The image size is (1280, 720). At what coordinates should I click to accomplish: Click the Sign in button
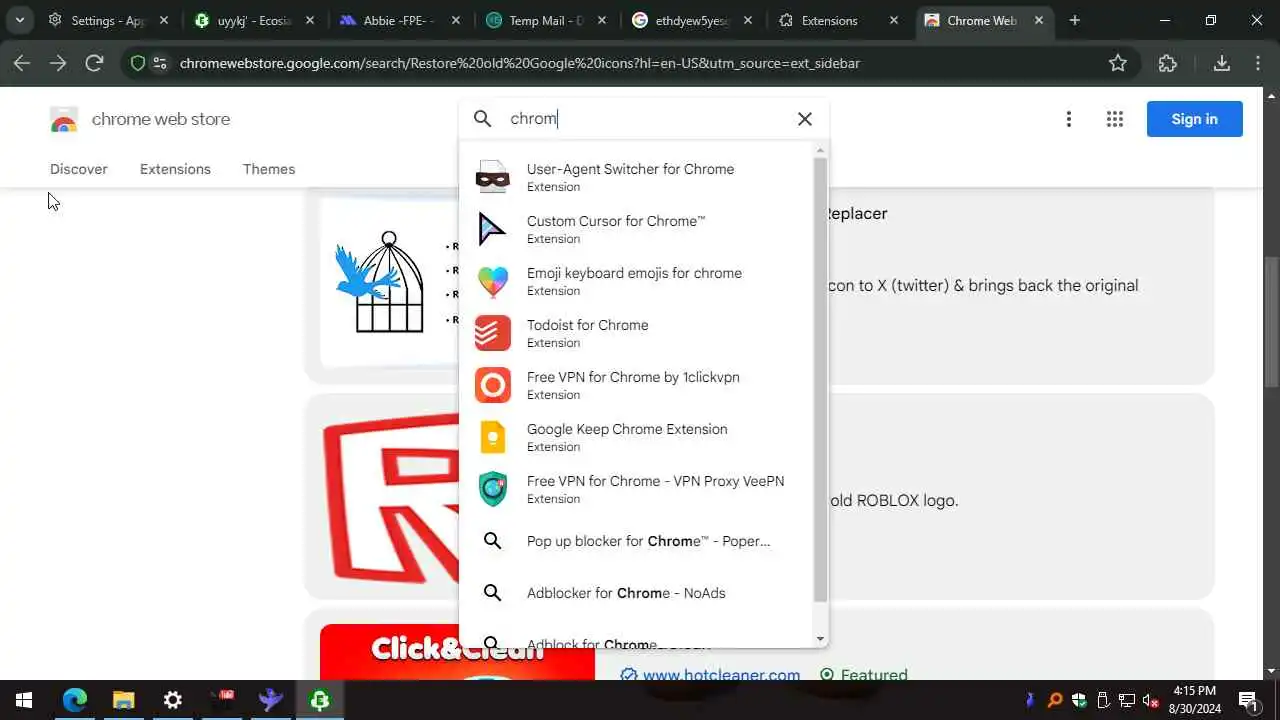click(1194, 119)
